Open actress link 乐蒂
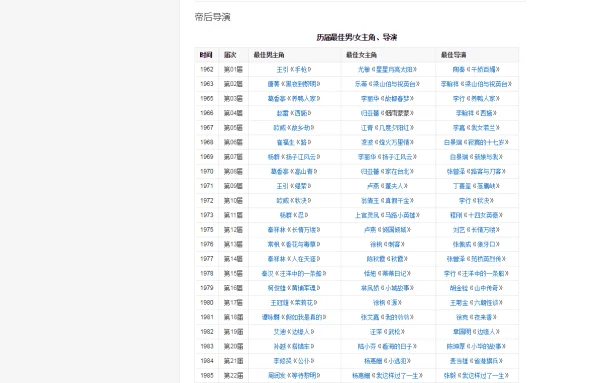The image size is (600, 383). click(361, 84)
